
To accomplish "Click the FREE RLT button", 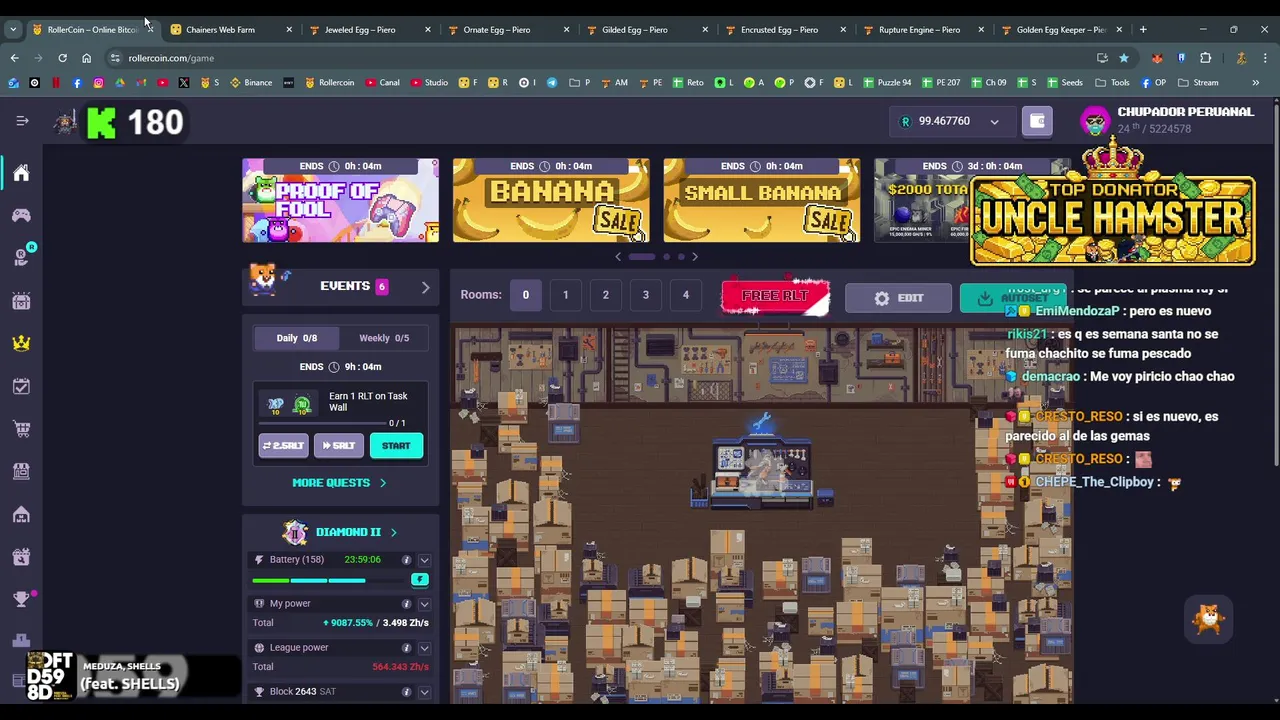I will click(775, 297).
